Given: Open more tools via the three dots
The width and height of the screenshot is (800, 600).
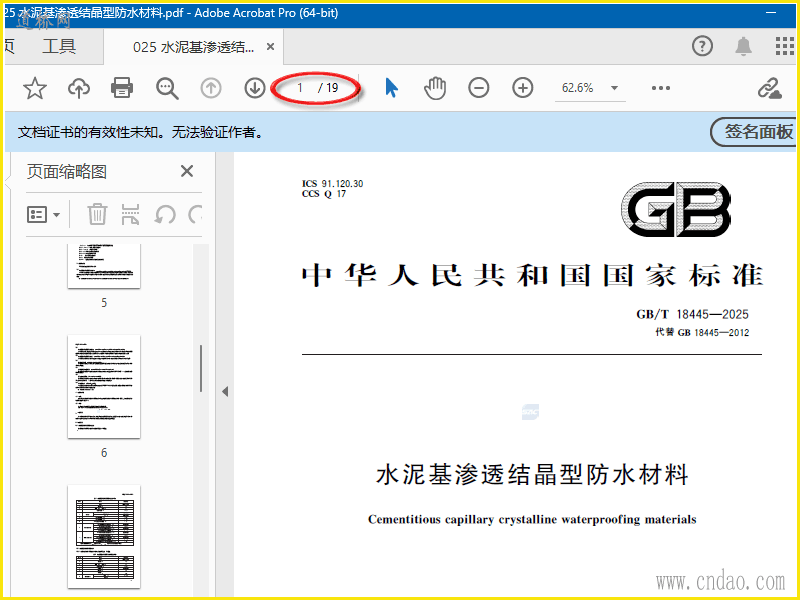Looking at the screenshot, I should point(661,88).
